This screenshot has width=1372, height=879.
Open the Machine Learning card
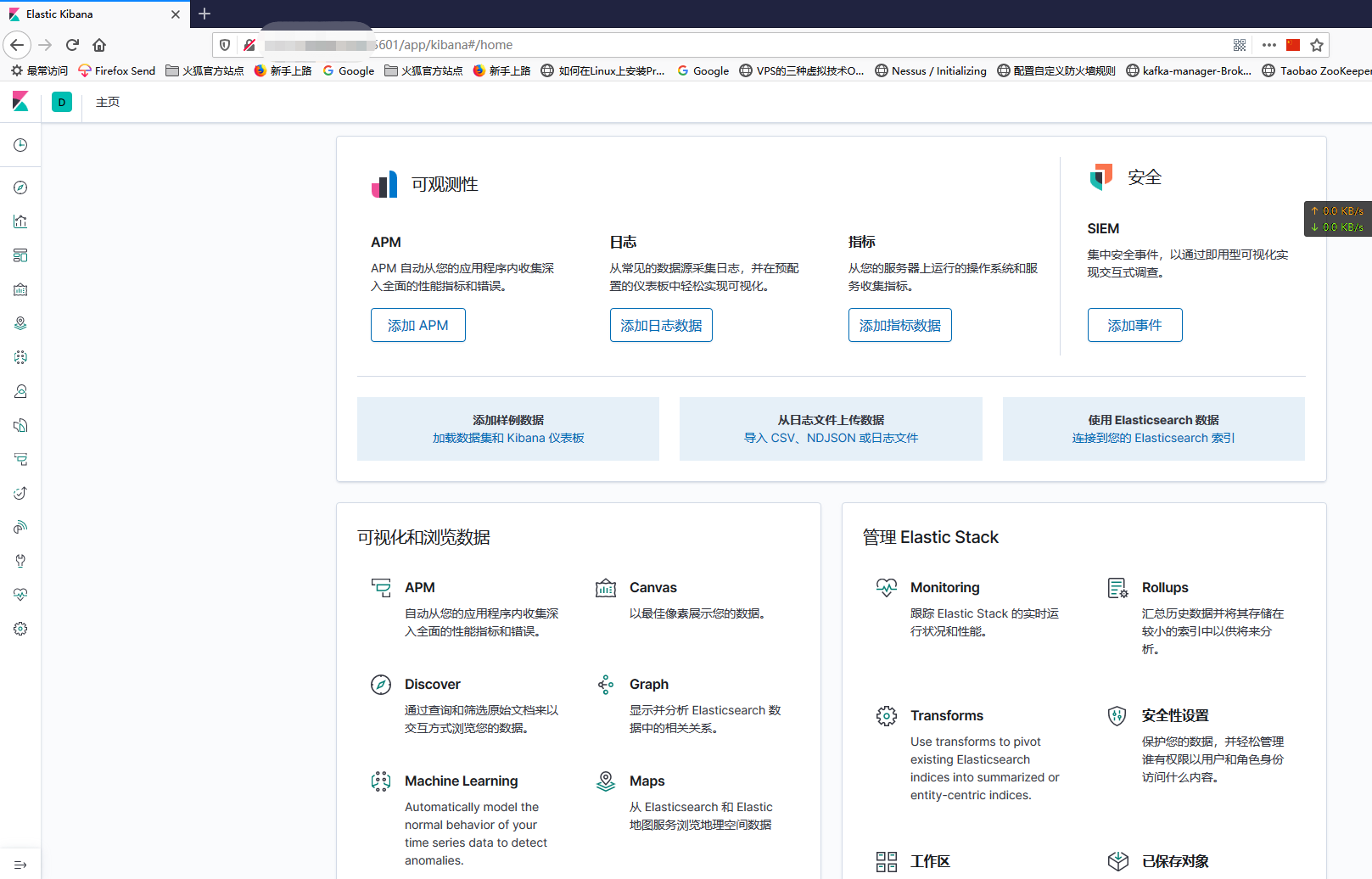(467, 820)
